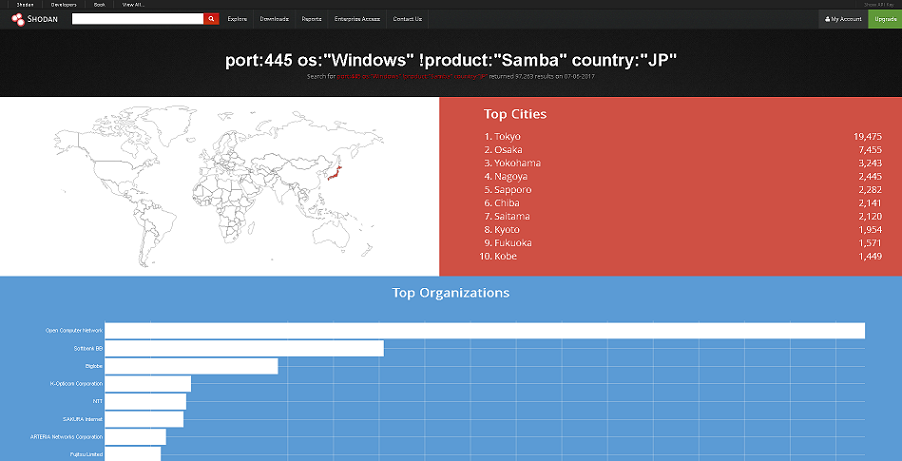Click the Top Organizations heading
This screenshot has width=902, height=461.
click(x=450, y=292)
